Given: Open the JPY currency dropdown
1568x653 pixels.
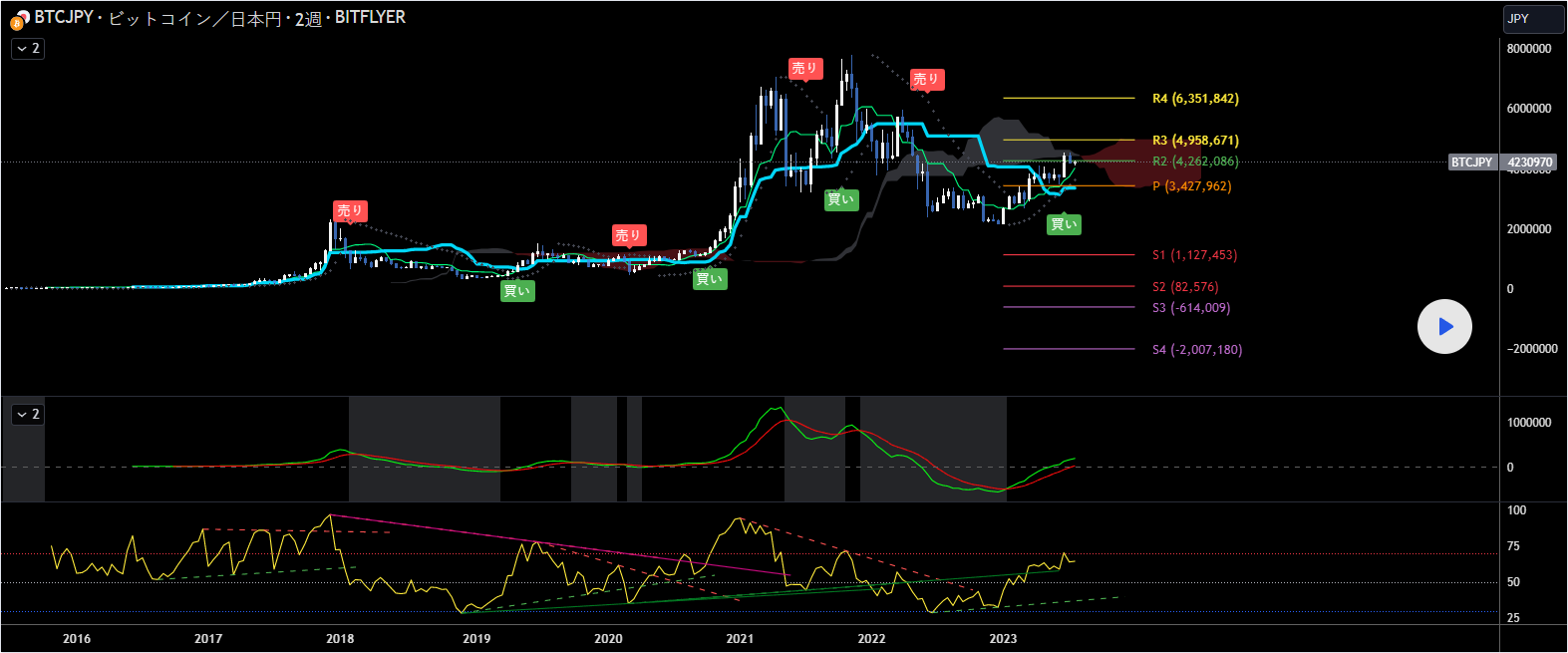Looking at the screenshot, I should (1532, 19).
